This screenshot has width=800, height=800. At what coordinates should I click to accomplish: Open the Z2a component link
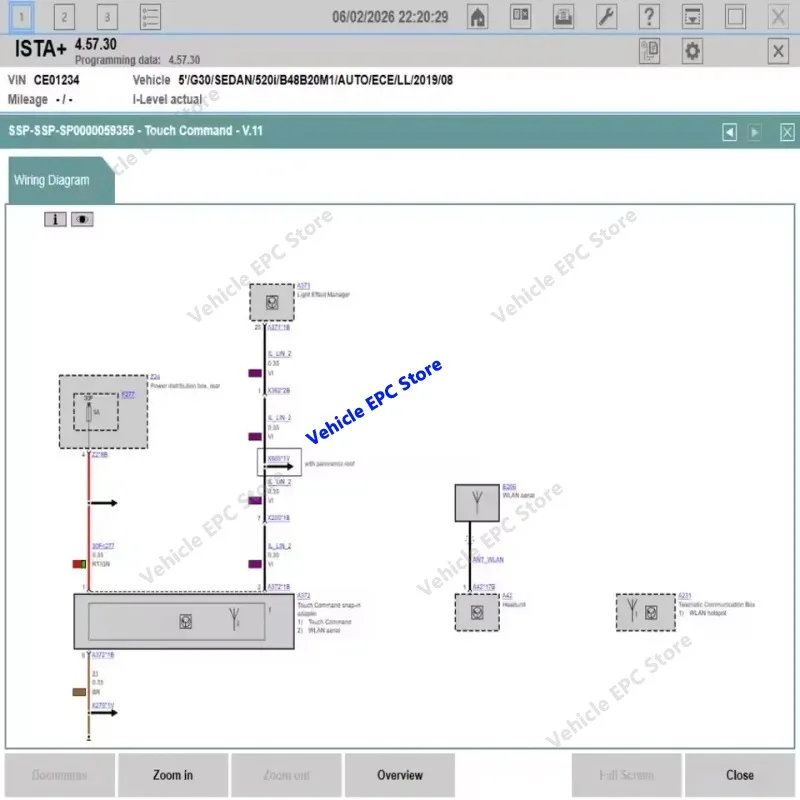click(155, 377)
